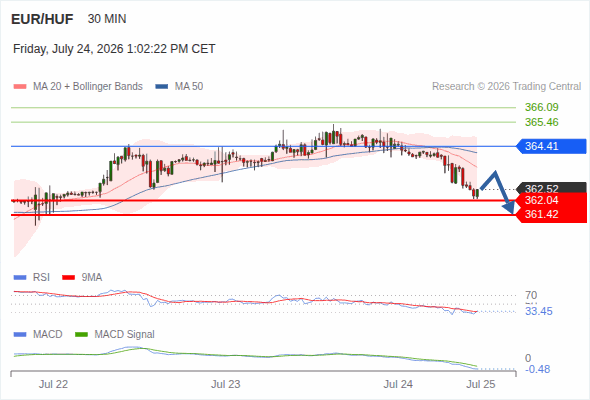The image size is (590, 400).
Task: Click the 9MA legend label
Action: coord(92,277)
